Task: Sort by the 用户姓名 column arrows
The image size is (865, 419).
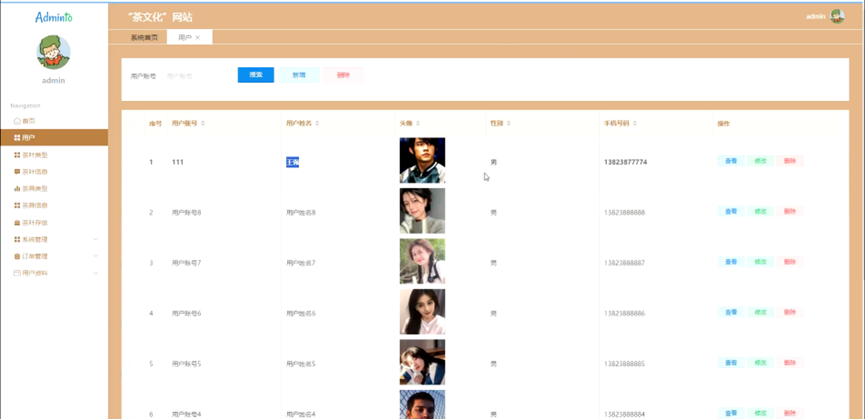Action: tap(317, 123)
